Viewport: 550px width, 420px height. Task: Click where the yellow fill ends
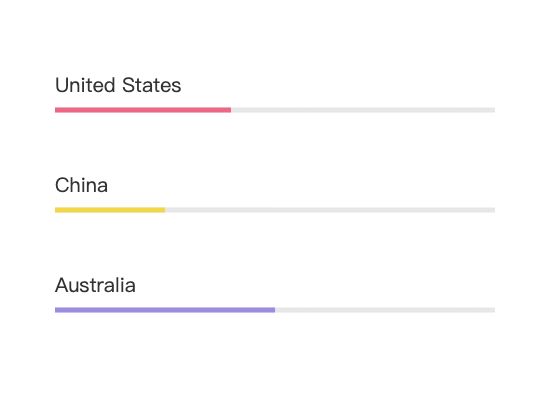165,210
